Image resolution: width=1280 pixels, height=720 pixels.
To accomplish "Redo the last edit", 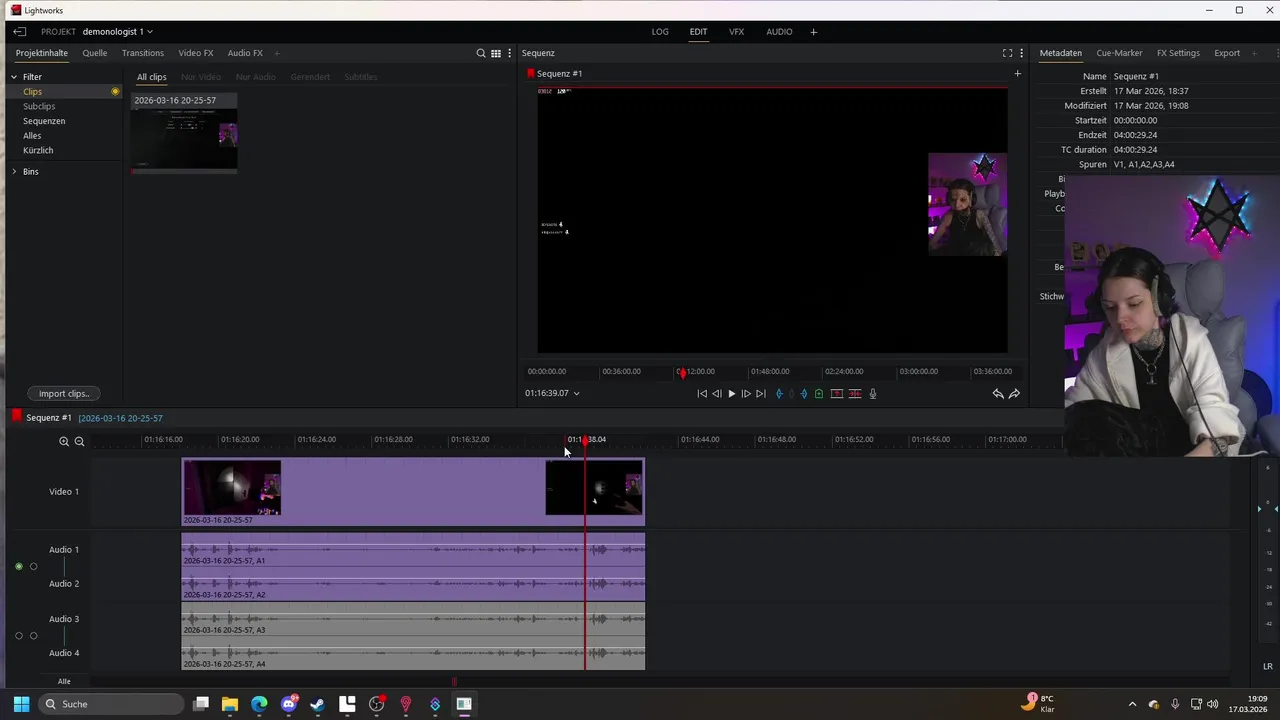I will (1014, 394).
